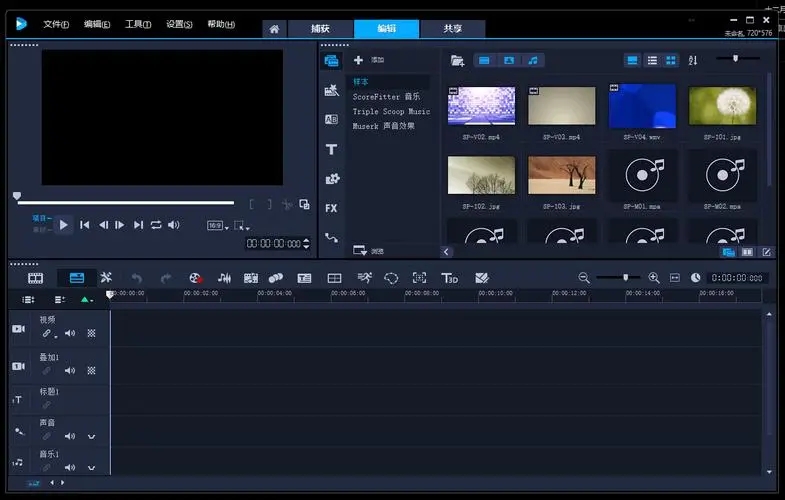Open the Title (T) library panel
Screen dimensions: 785x500
point(331,149)
